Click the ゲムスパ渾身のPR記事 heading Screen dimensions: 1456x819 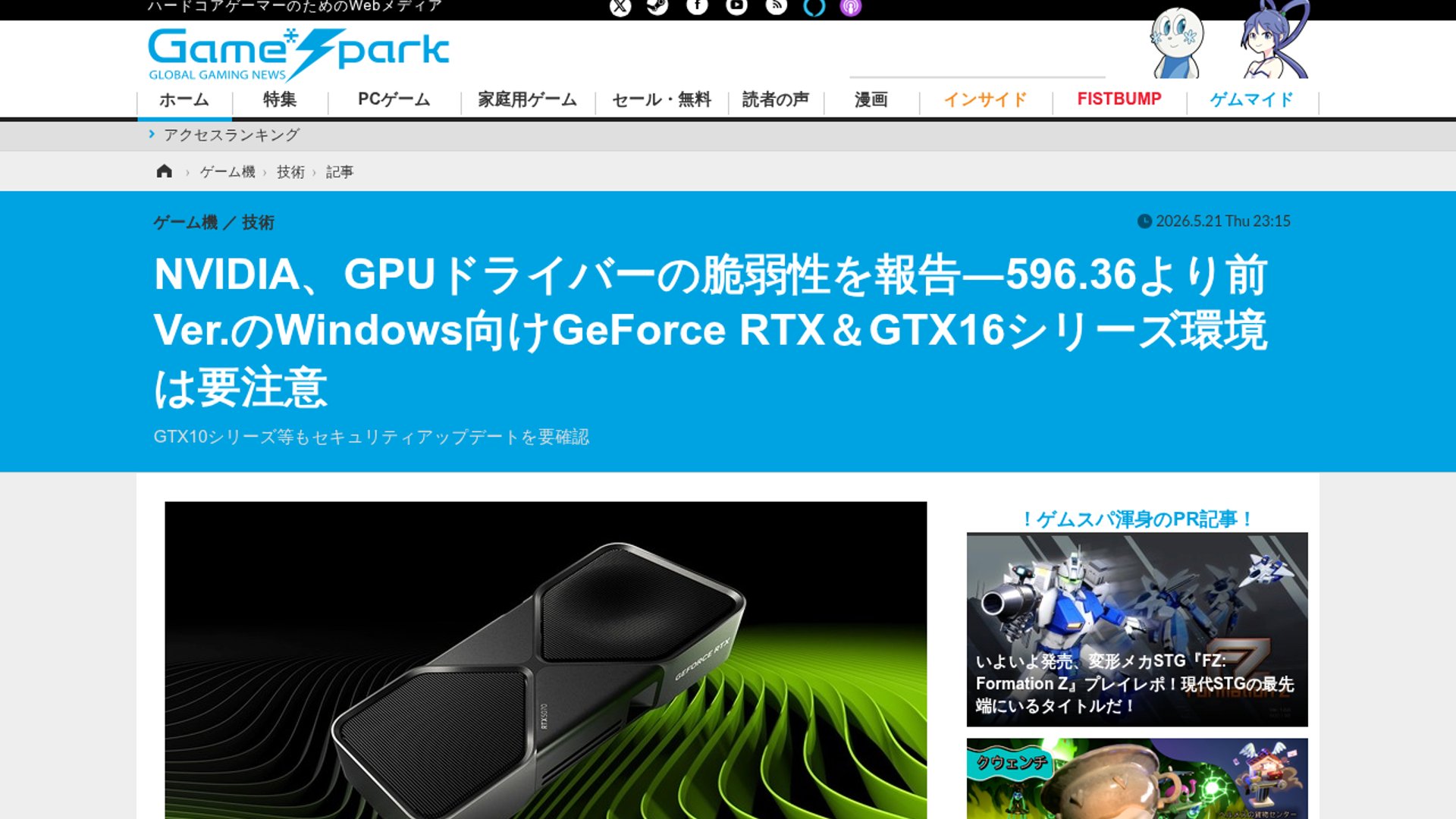tap(1137, 519)
